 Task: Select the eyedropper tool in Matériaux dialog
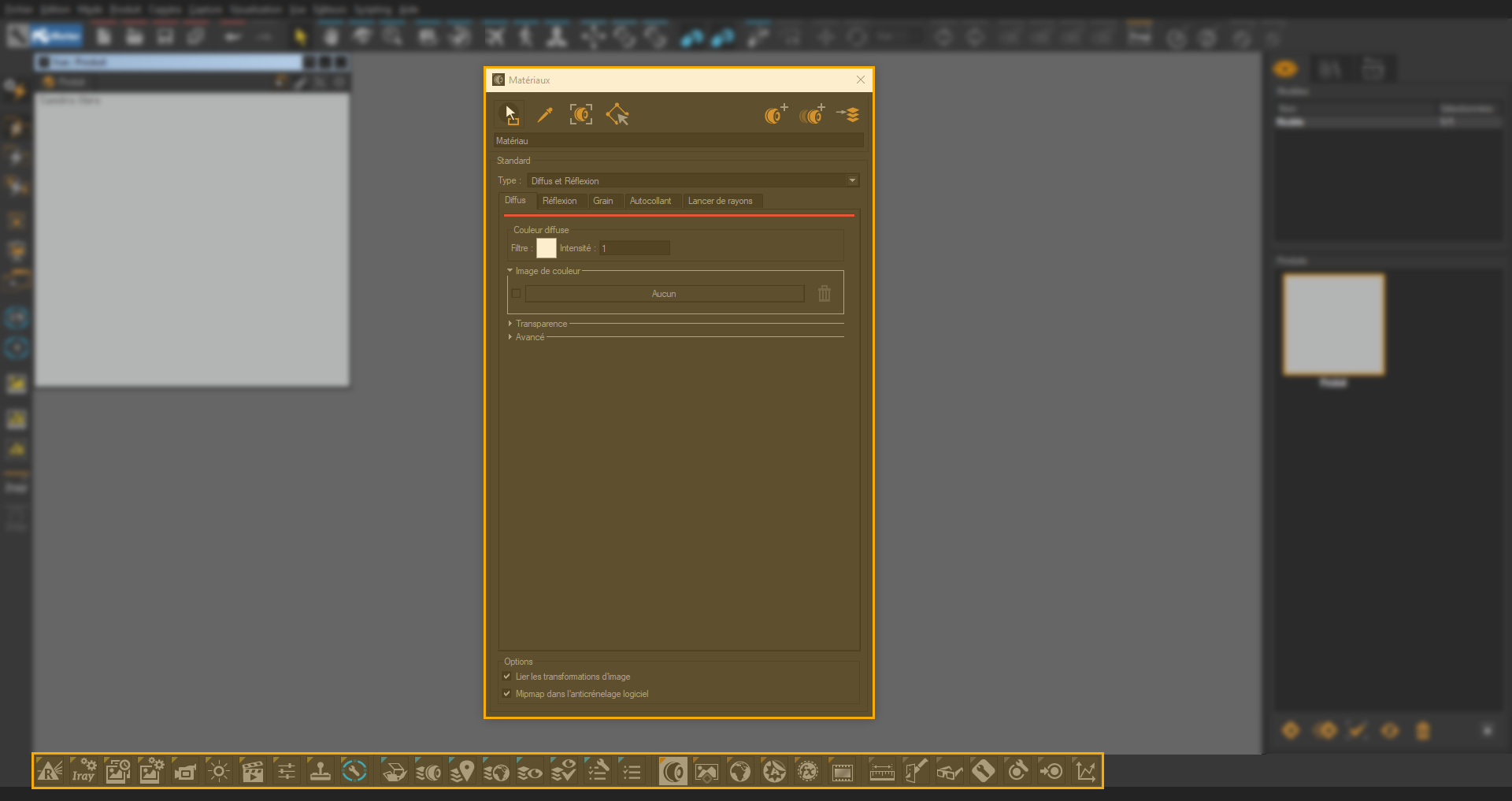pos(544,114)
